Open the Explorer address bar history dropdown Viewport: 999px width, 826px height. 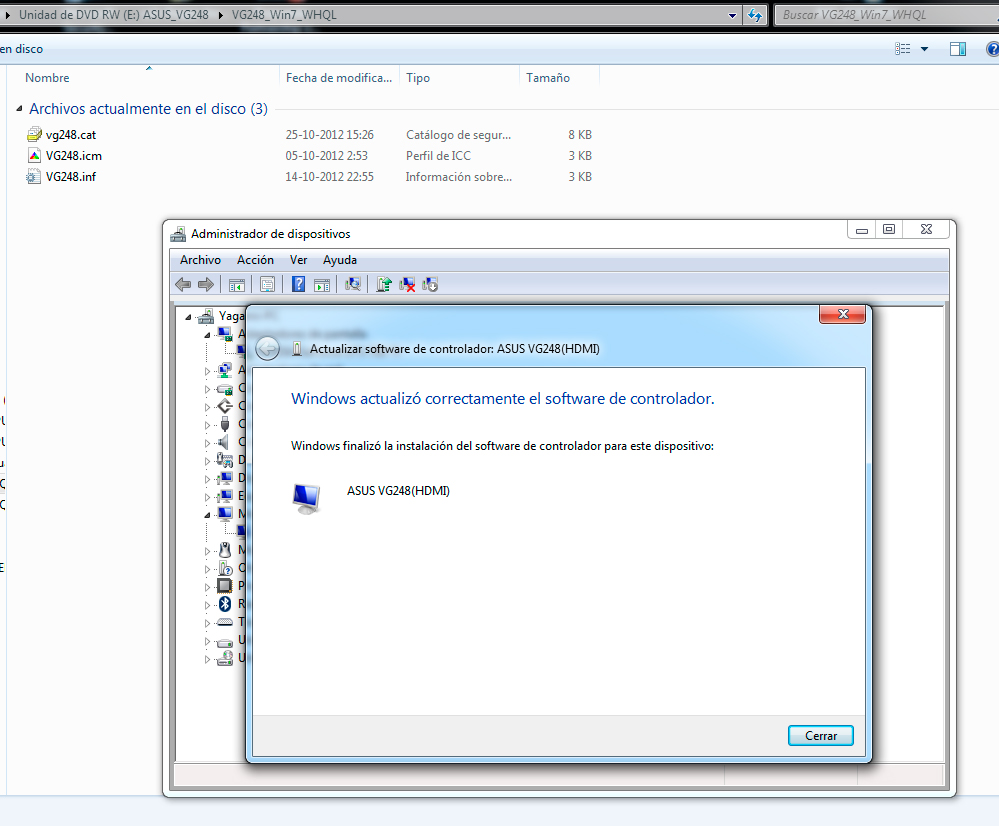coord(733,15)
